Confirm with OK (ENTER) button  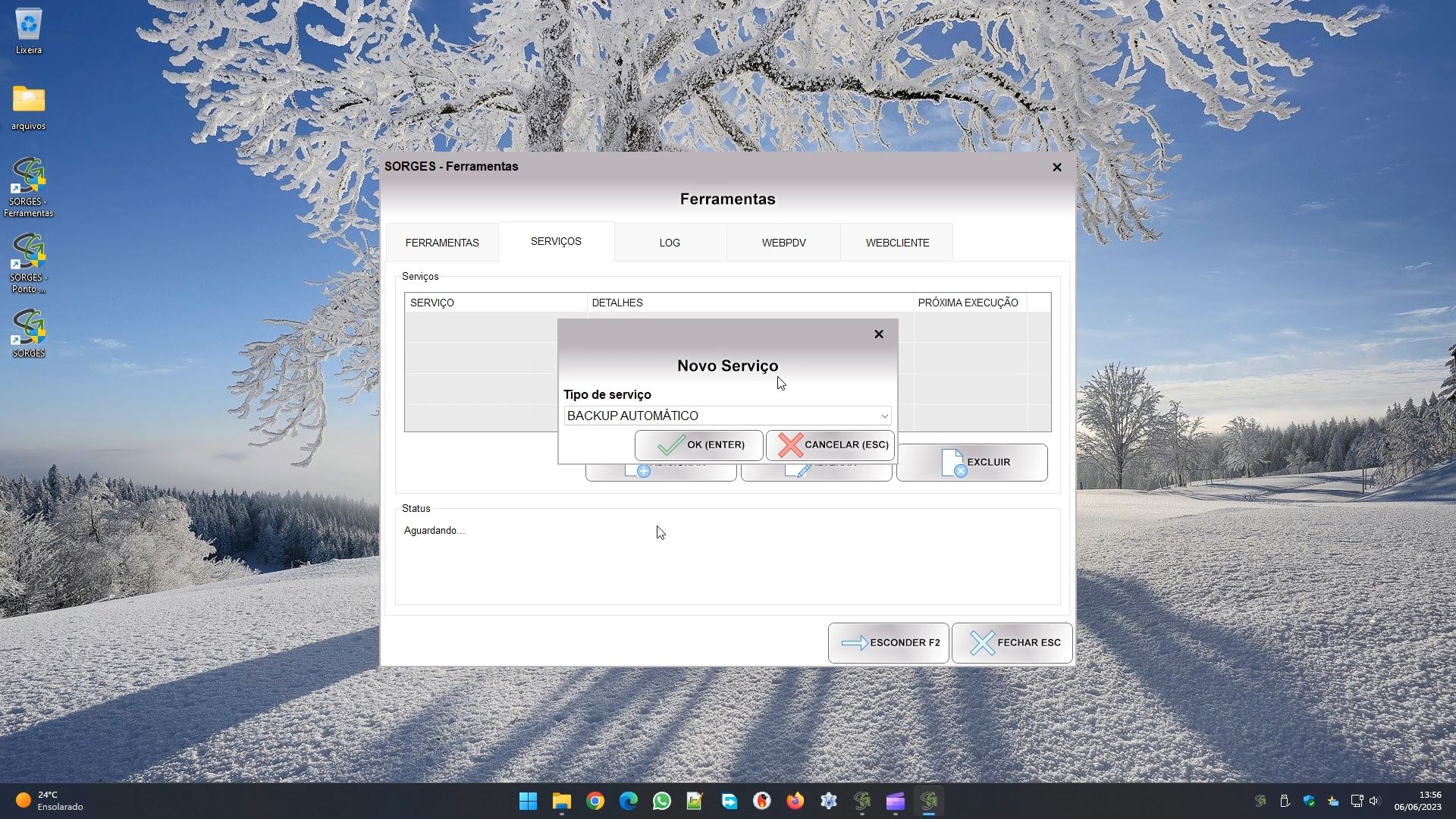[699, 445]
